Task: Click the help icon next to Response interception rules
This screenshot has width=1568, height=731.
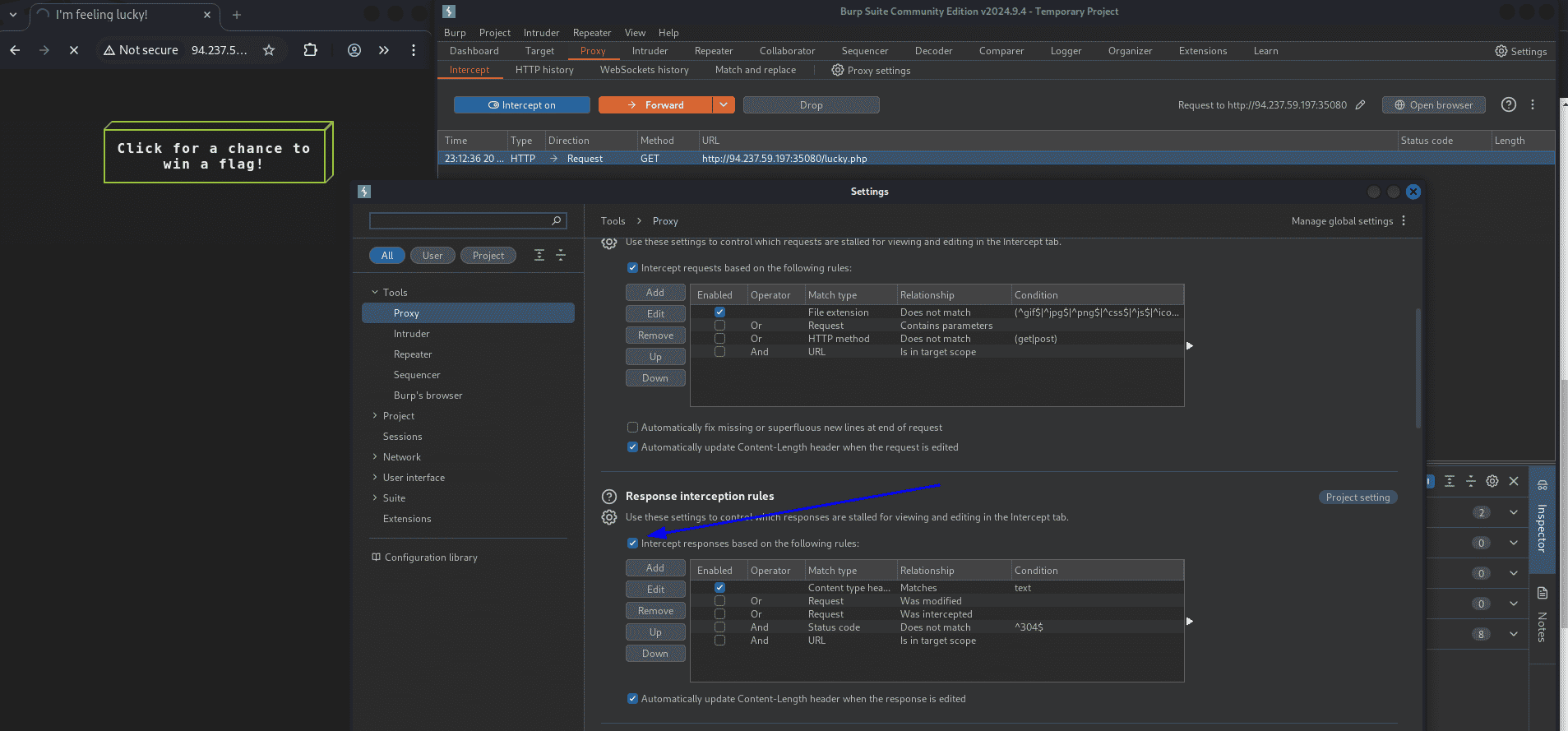Action: pos(609,497)
